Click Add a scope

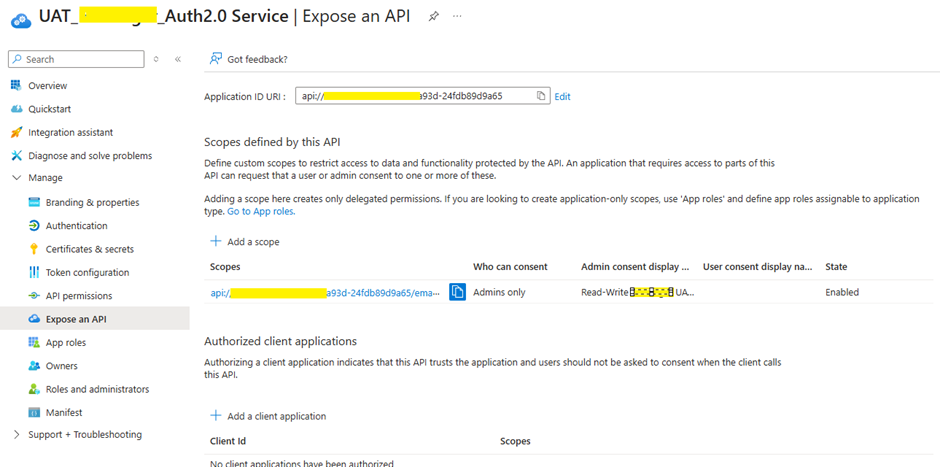click(x=245, y=242)
